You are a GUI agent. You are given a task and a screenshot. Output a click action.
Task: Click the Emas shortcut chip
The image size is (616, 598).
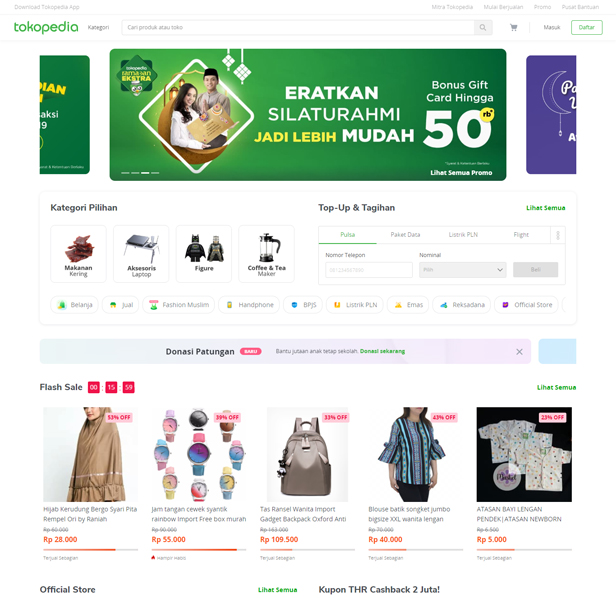pyautogui.click(x=409, y=305)
